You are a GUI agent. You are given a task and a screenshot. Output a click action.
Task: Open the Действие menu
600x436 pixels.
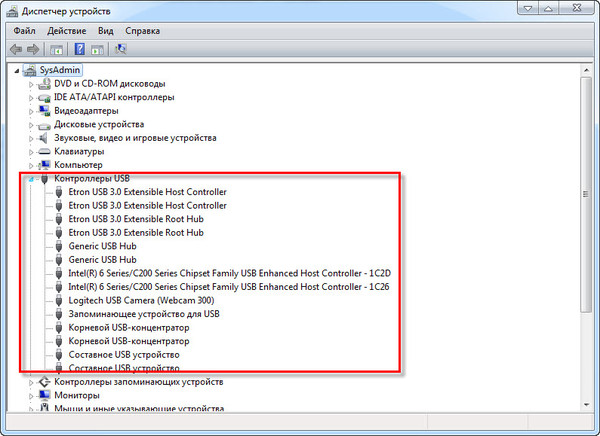[66, 30]
